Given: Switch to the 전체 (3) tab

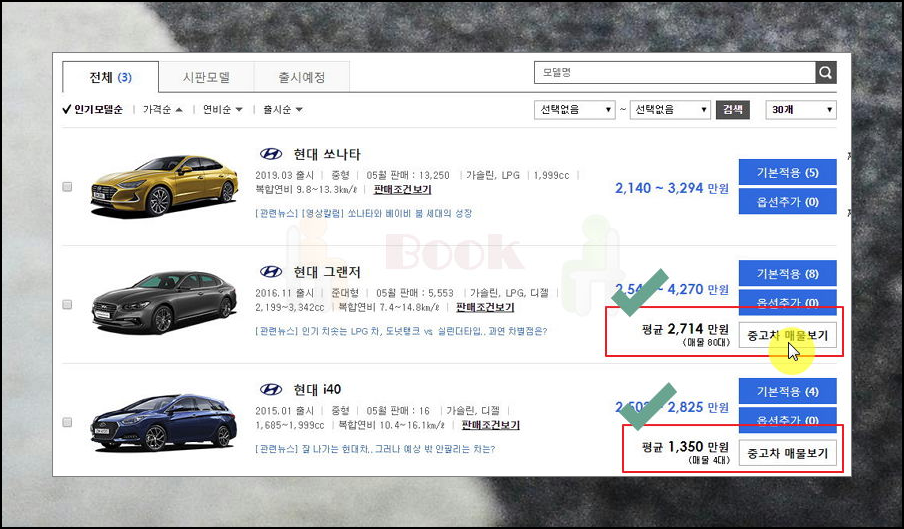Looking at the screenshot, I should (110, 77).
